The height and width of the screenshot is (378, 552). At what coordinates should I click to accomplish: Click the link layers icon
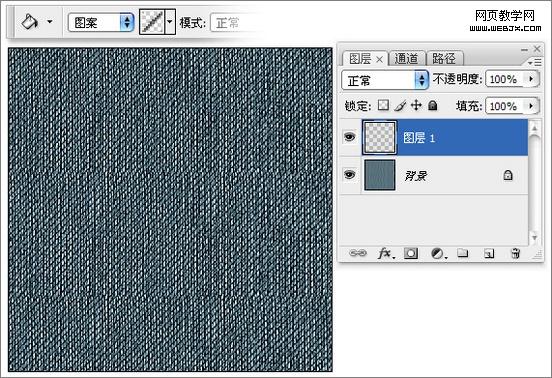358,253
